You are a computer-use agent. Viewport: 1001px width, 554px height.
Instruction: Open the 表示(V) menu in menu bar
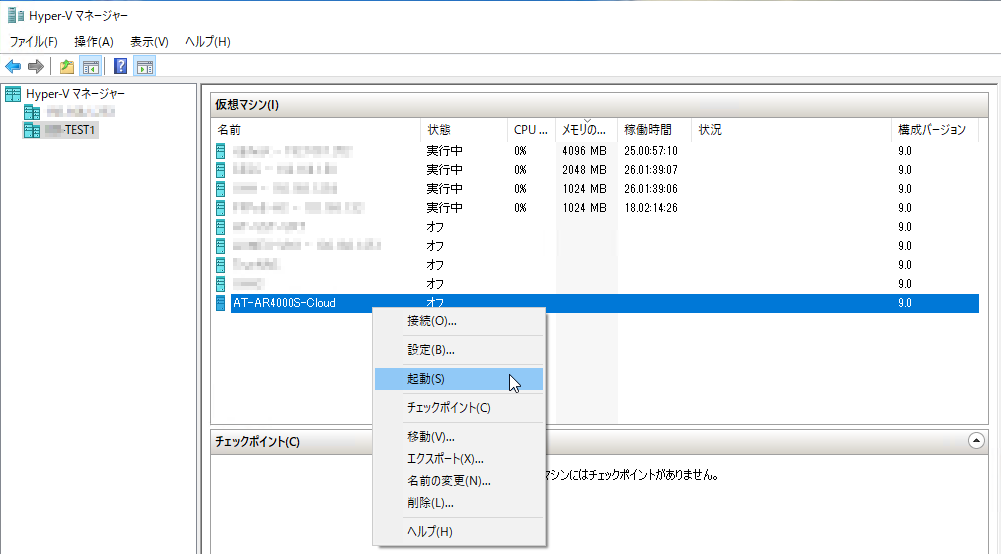point(149,42)
